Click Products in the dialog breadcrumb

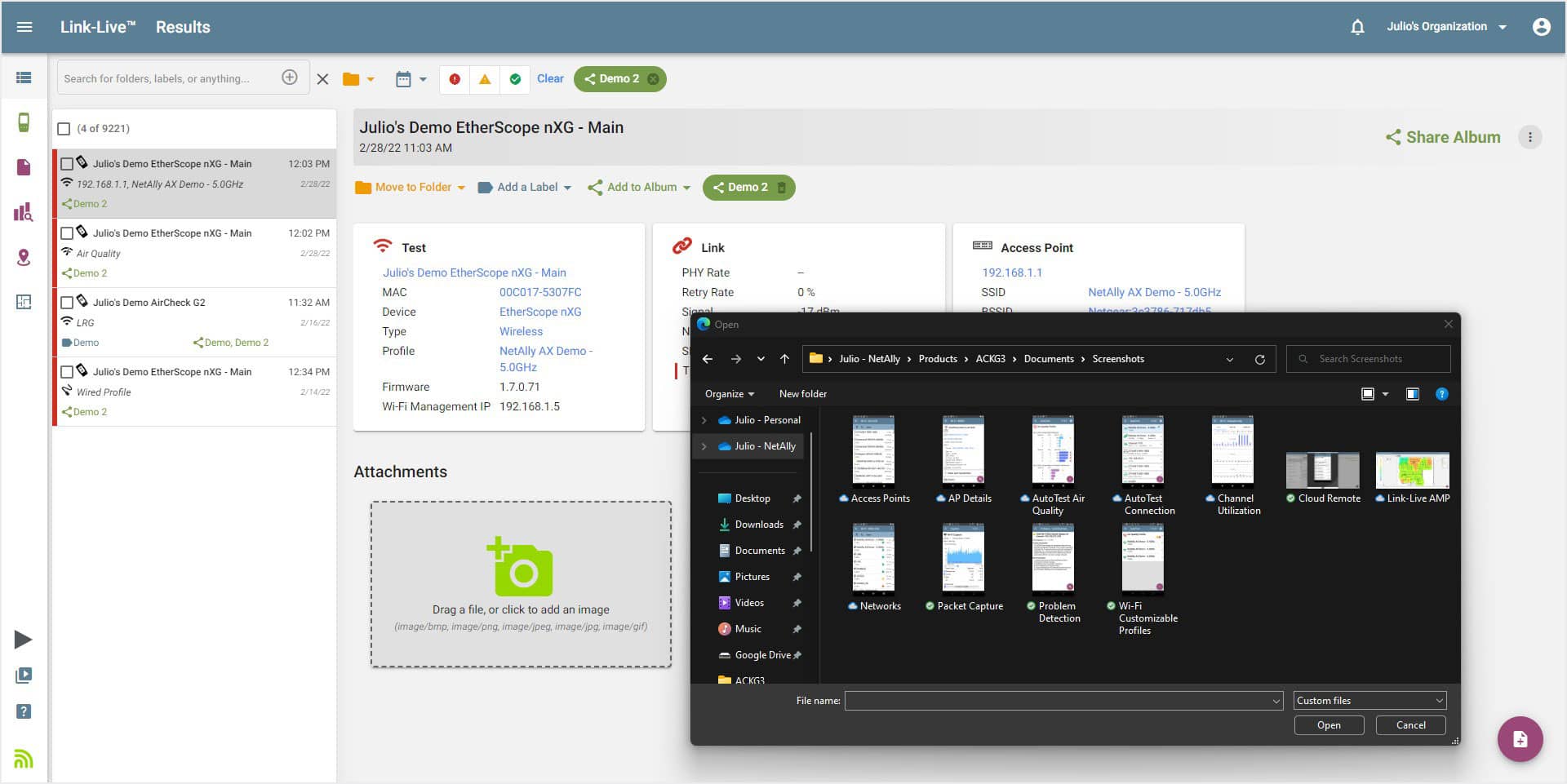938,359
